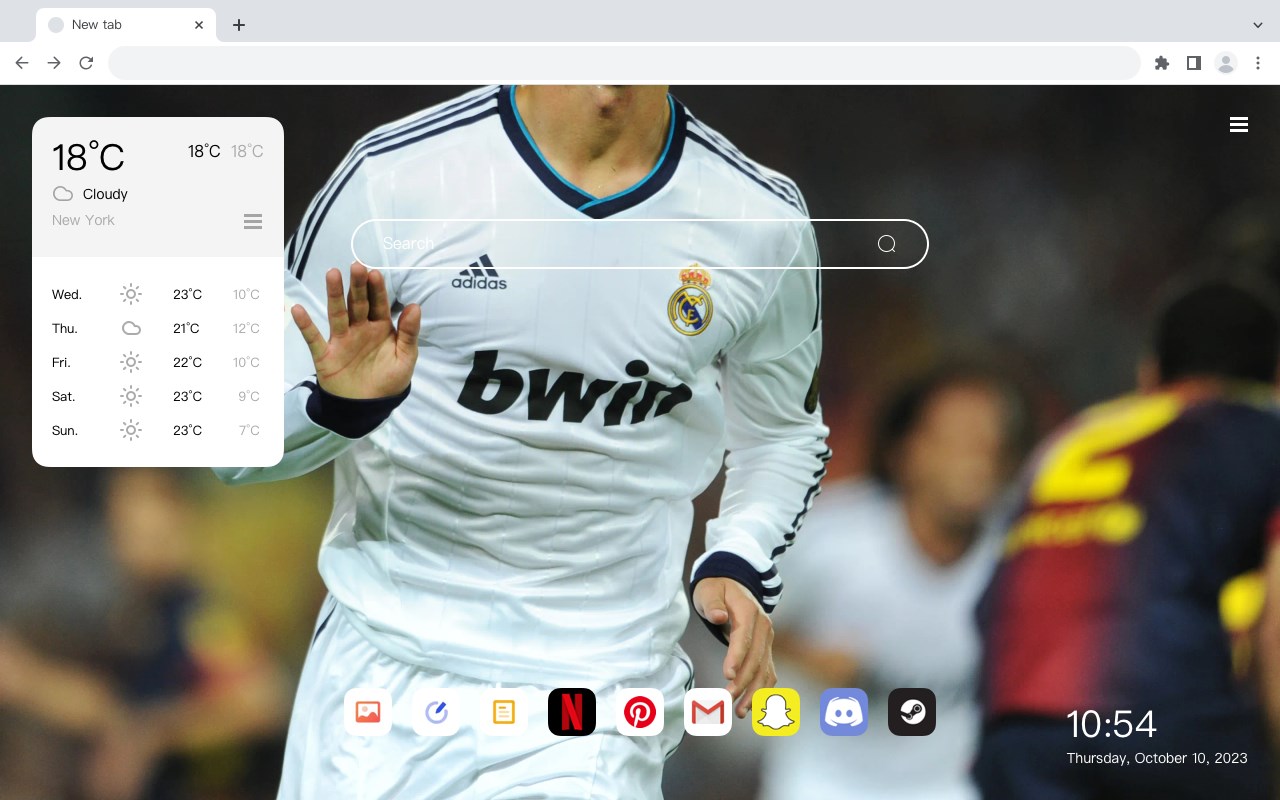Click Saturday's low temperature 9°C
1280x800 pixels.
[x=249, y=396]
